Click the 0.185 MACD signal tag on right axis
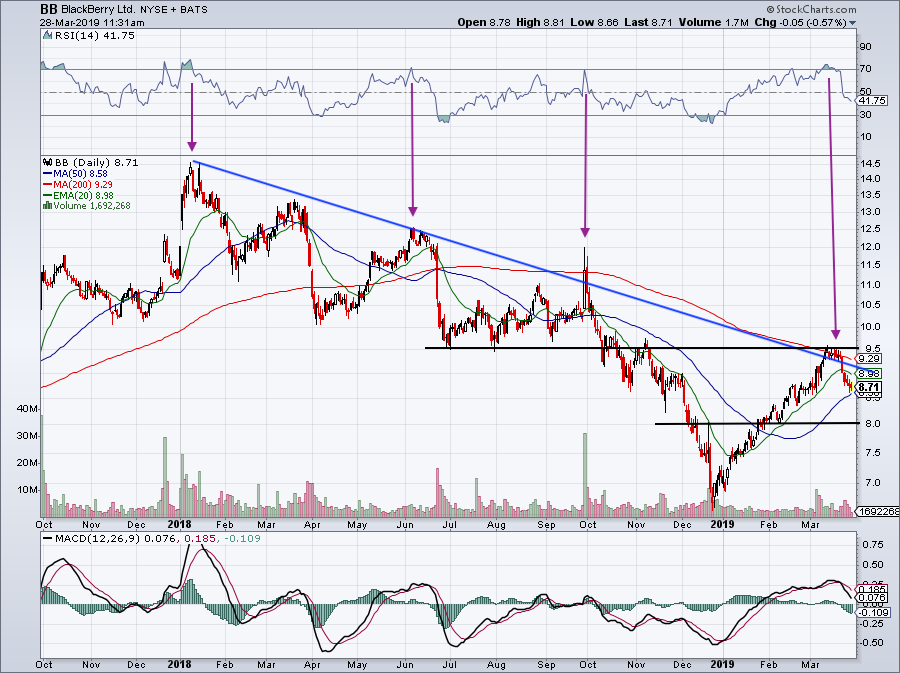The height and width of the screenshot is (673, 900). [872, 589]
